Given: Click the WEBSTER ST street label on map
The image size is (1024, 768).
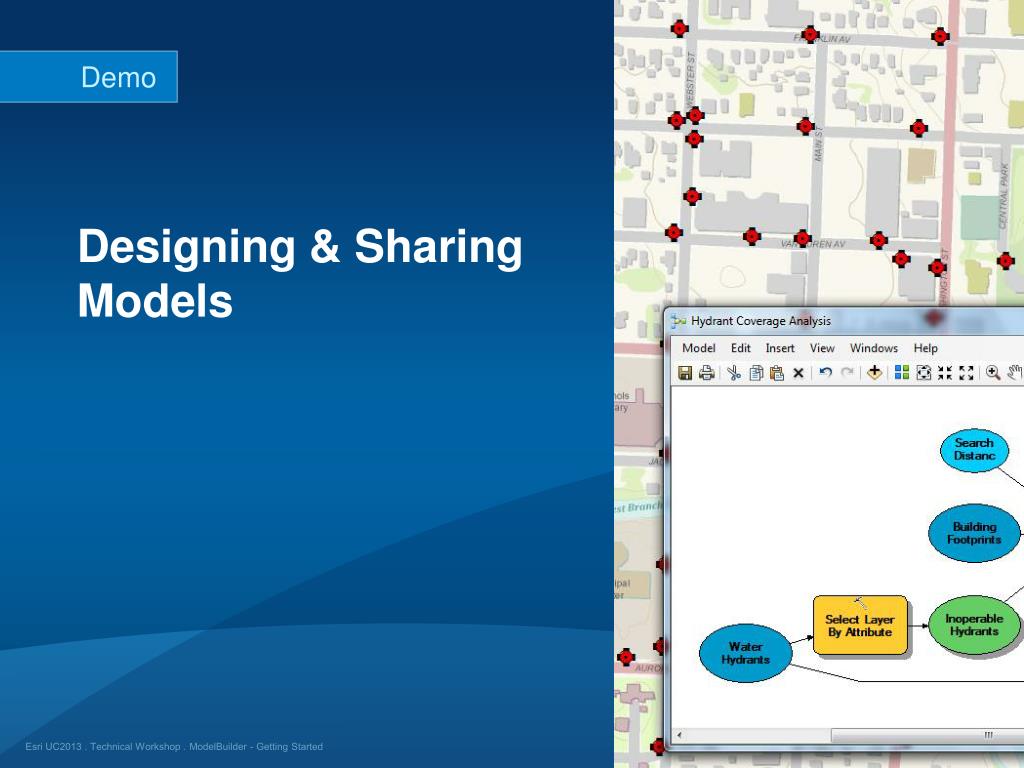Looking at the screenshot, I should [691, 80].
